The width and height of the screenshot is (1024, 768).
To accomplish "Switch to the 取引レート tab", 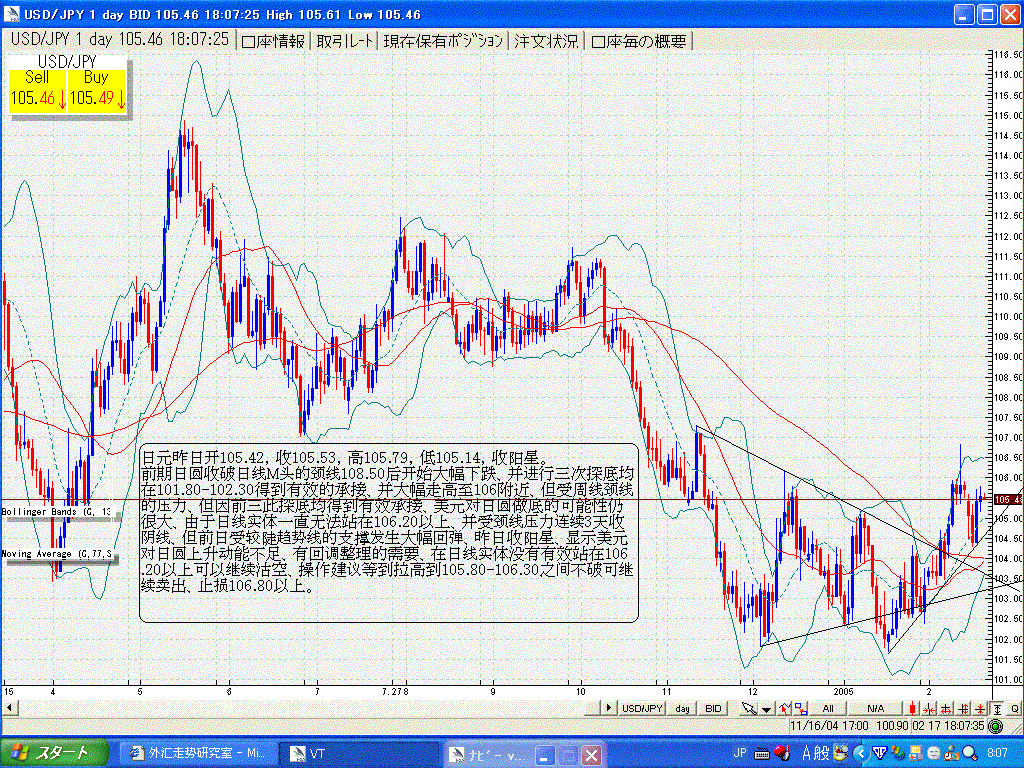I will [x=345, y=41].
